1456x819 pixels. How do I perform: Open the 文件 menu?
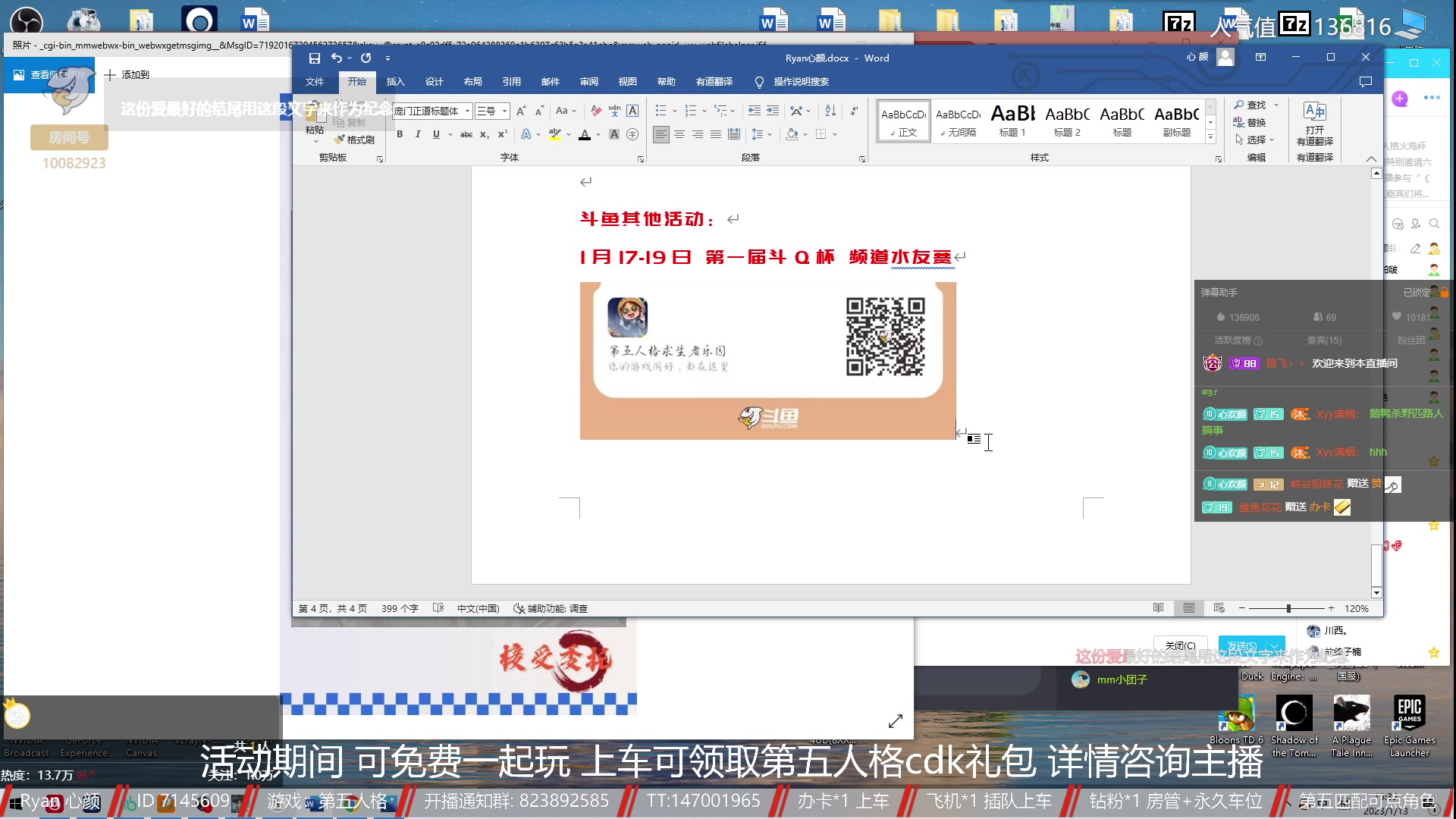(315, 82)
